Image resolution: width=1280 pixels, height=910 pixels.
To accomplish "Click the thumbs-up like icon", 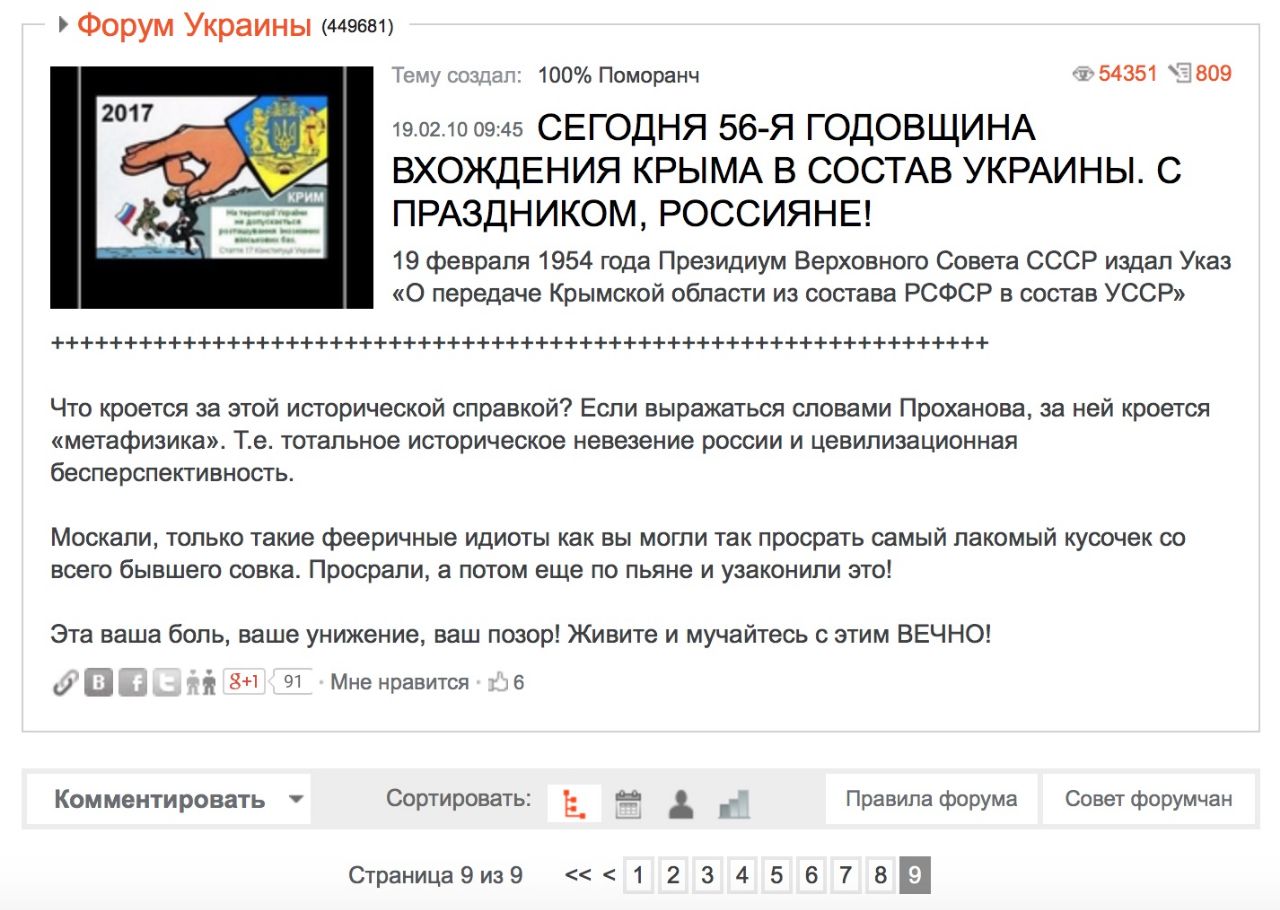I will point(498,683).
